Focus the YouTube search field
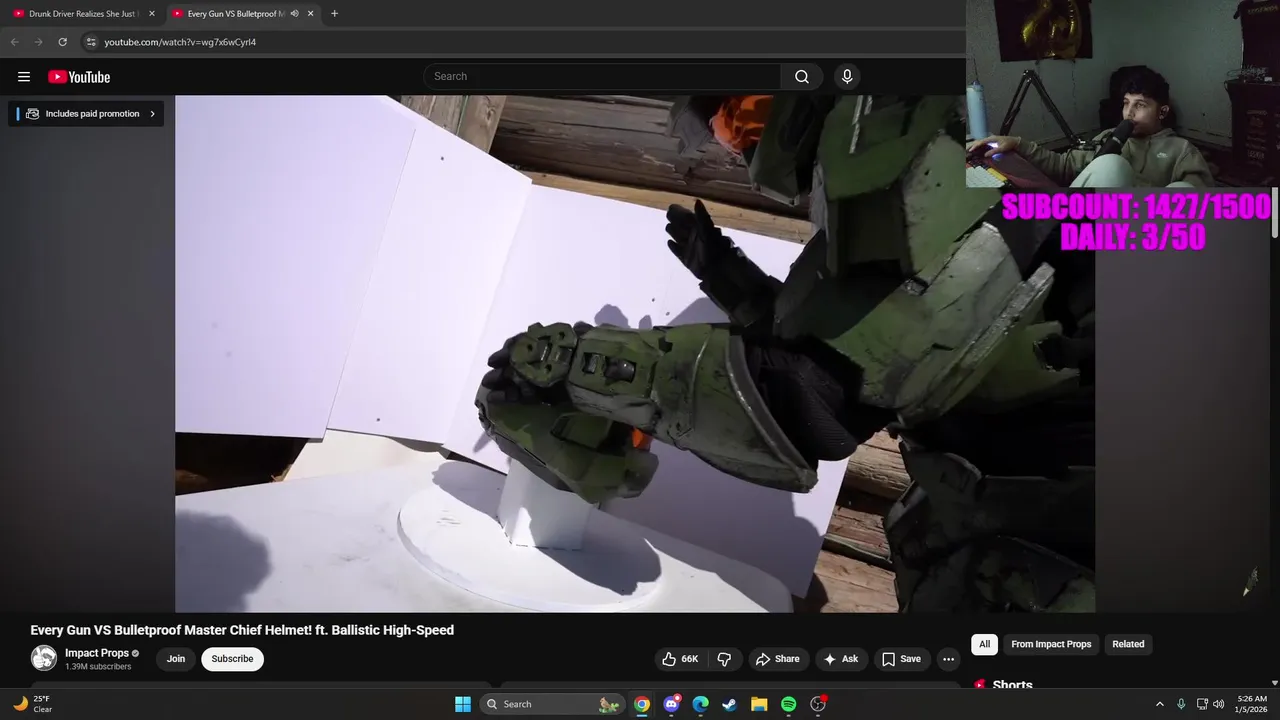 (602, 77)
